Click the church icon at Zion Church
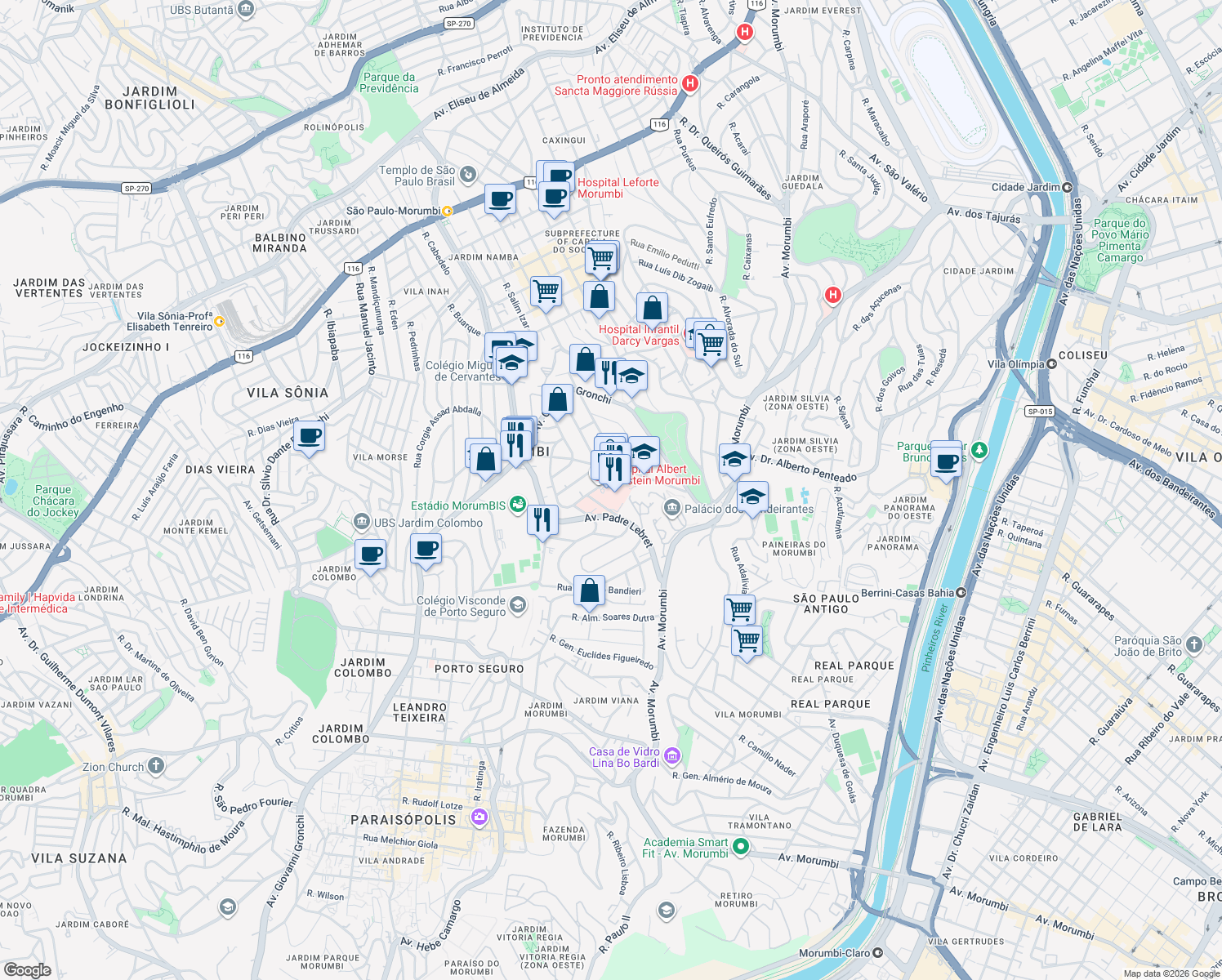The image size is (1222, 980). point(155,765)
